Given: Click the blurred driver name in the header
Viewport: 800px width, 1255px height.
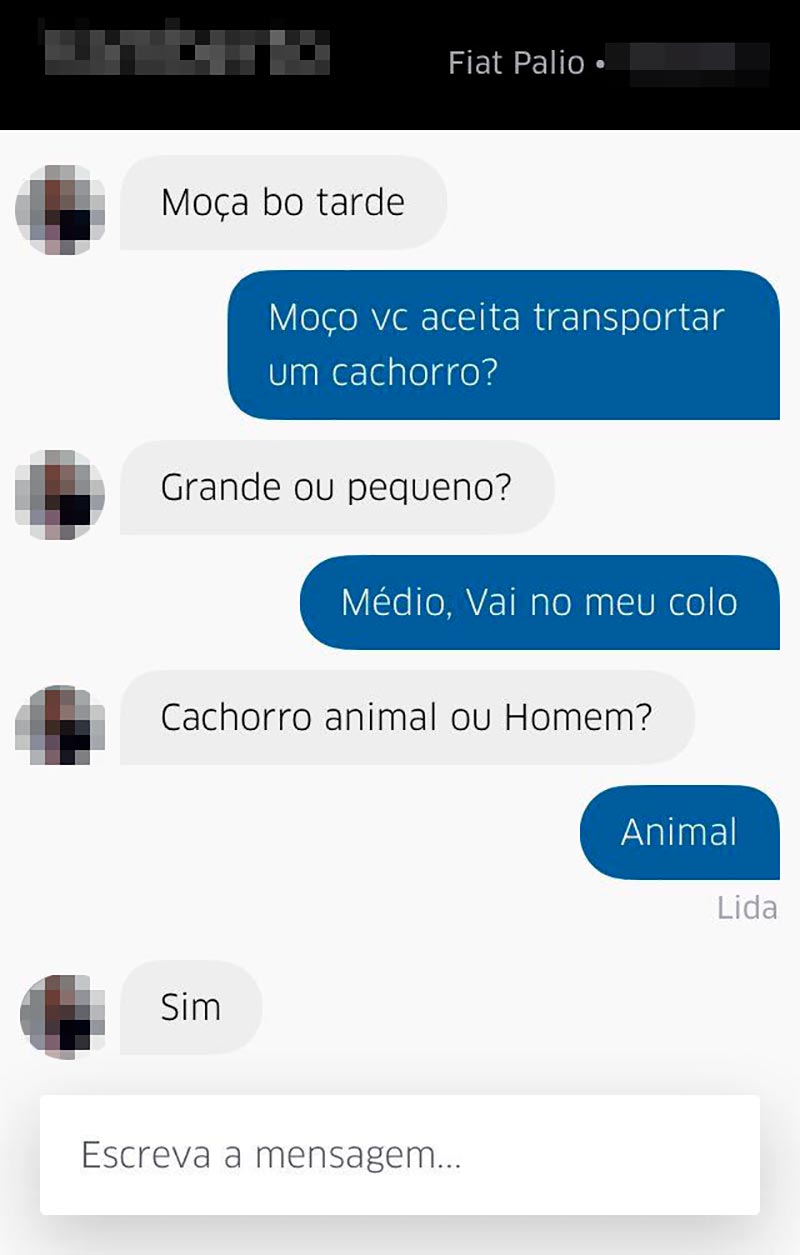Looking at the screenshot, I should (x=185, y=50).
